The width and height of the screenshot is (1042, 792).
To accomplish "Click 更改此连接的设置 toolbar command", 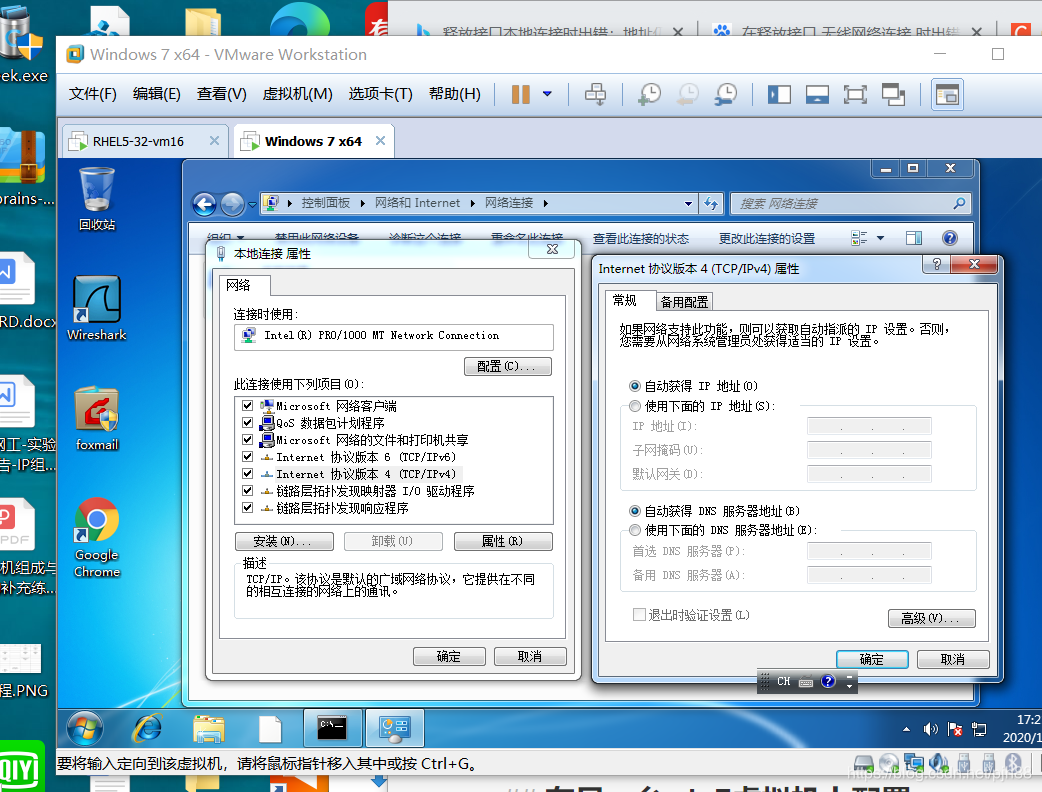I will pos(766,239).
